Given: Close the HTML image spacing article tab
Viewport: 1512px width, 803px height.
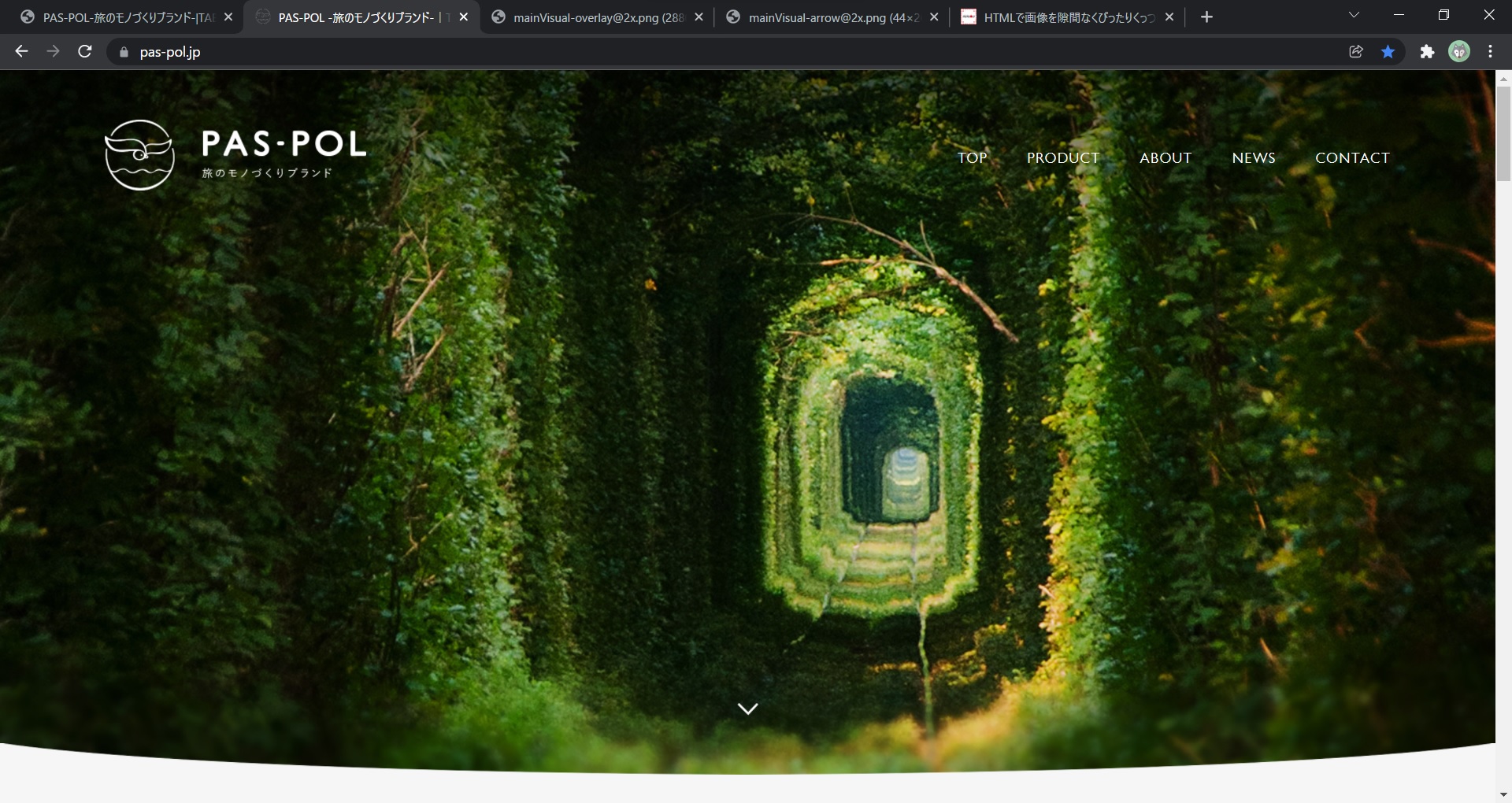Looking at the screenshot, I should point(1169,17).
